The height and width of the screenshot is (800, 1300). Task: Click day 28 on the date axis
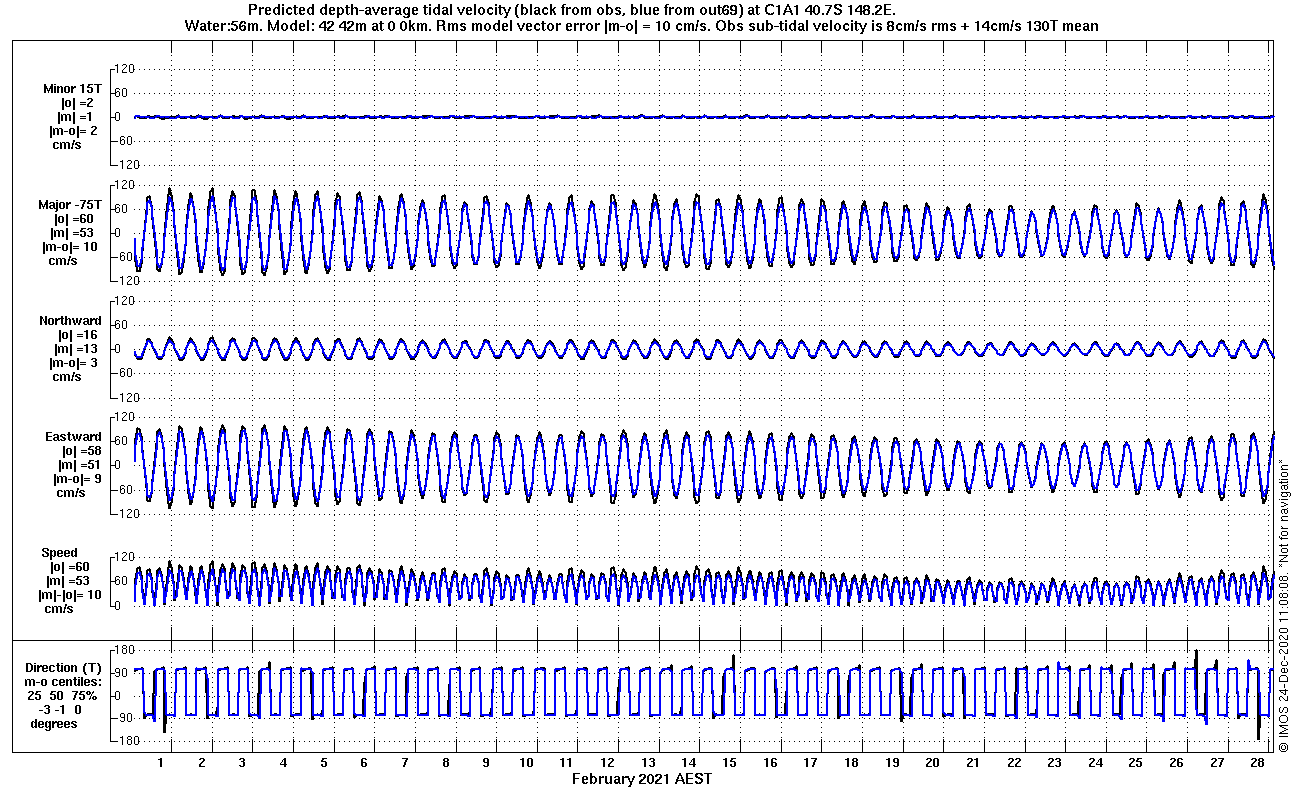point(1257,762)
